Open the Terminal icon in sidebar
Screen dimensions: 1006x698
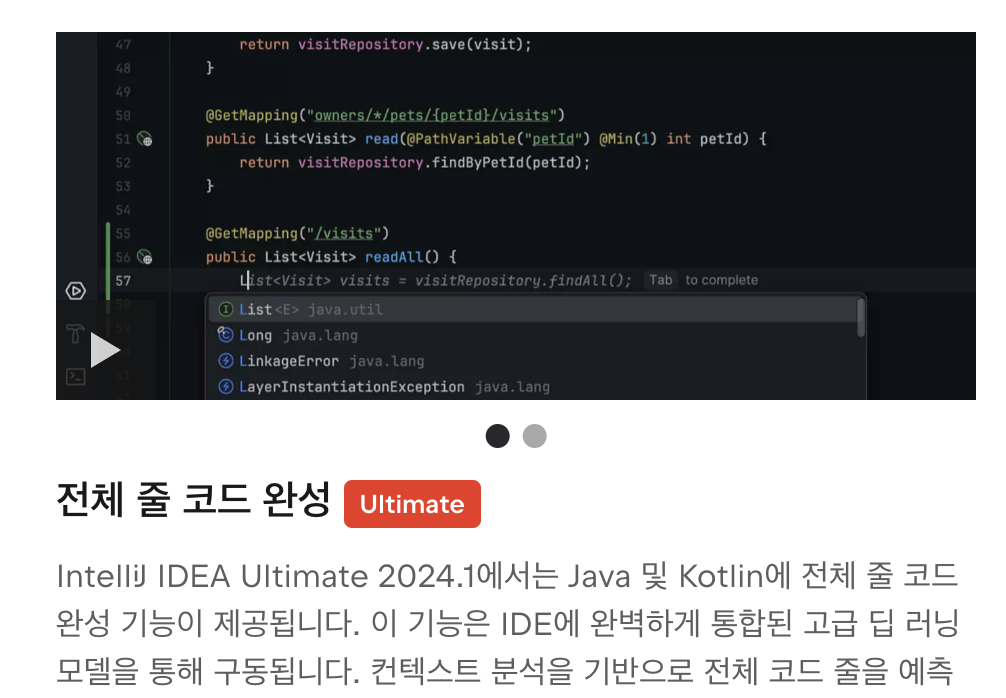(76, 377)
